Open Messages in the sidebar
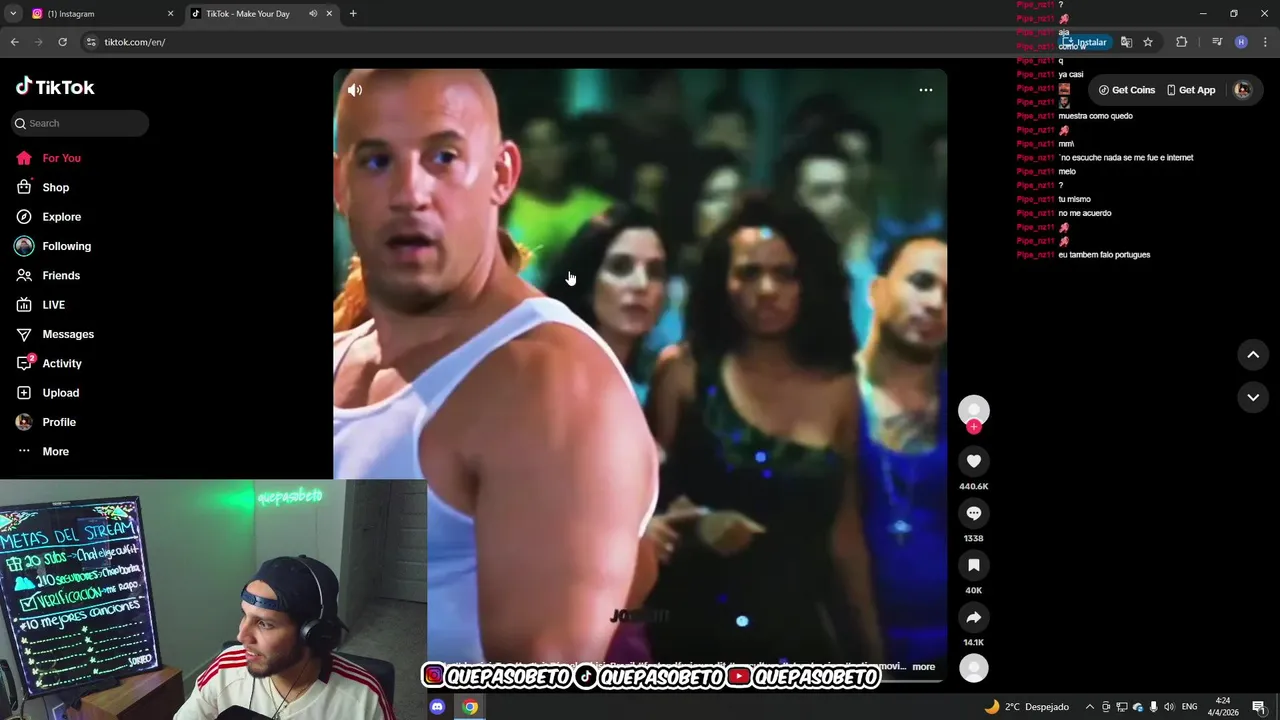This screenshot has height=720, width=1280. point(54,334)
